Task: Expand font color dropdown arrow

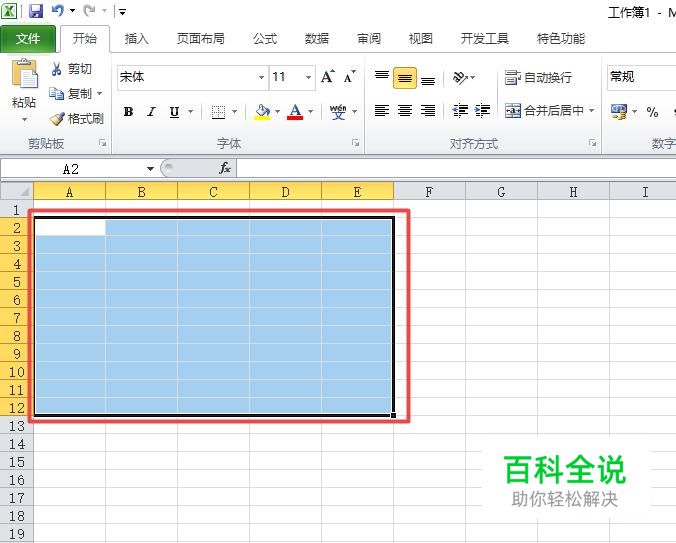Action: (310, 112)
